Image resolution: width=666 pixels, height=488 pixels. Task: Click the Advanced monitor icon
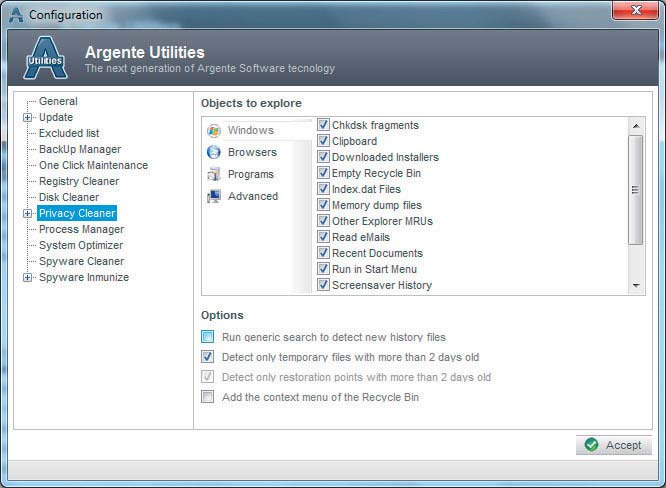214,196
